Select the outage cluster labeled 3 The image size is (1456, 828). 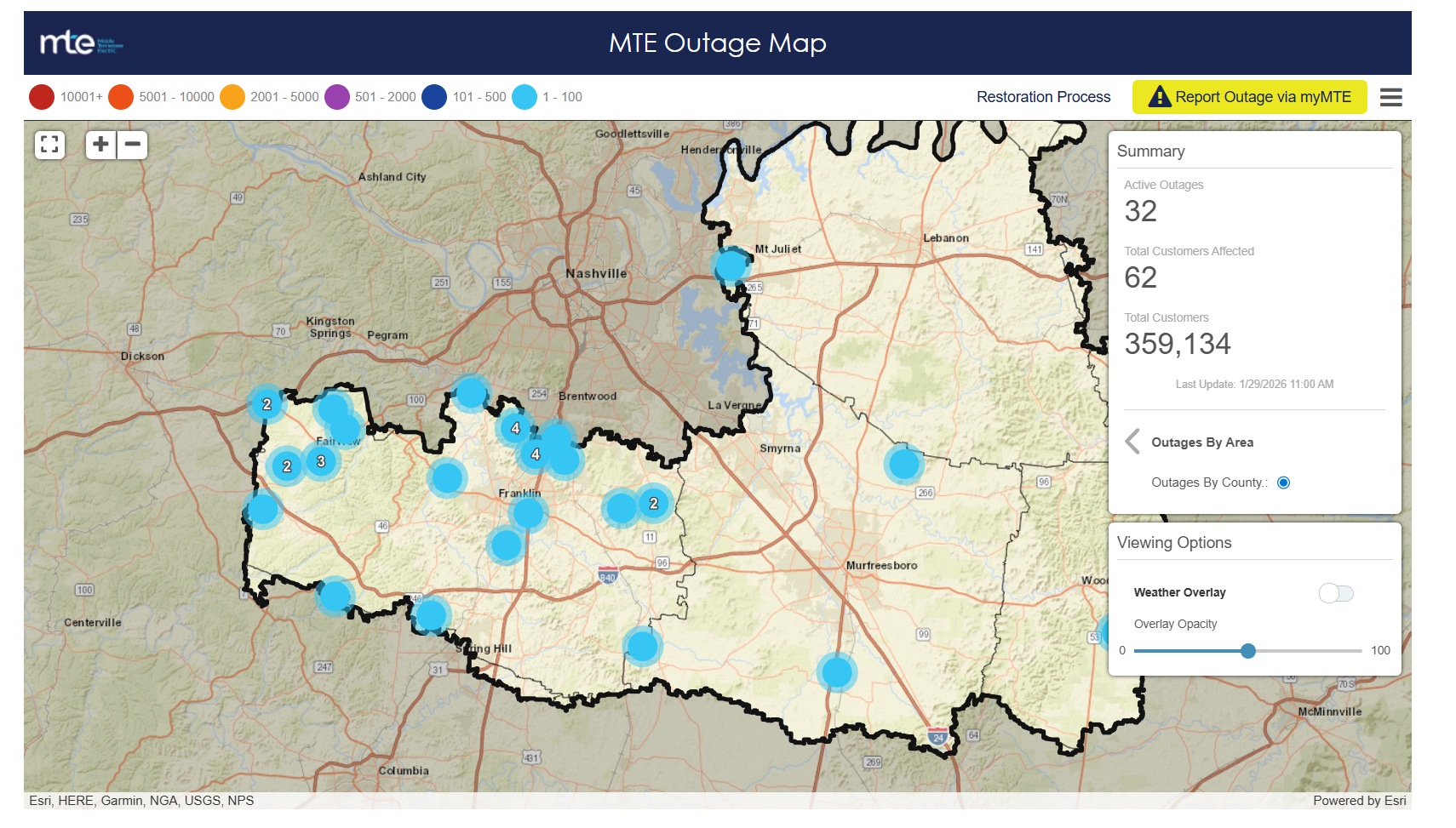(x=321, y=461)
